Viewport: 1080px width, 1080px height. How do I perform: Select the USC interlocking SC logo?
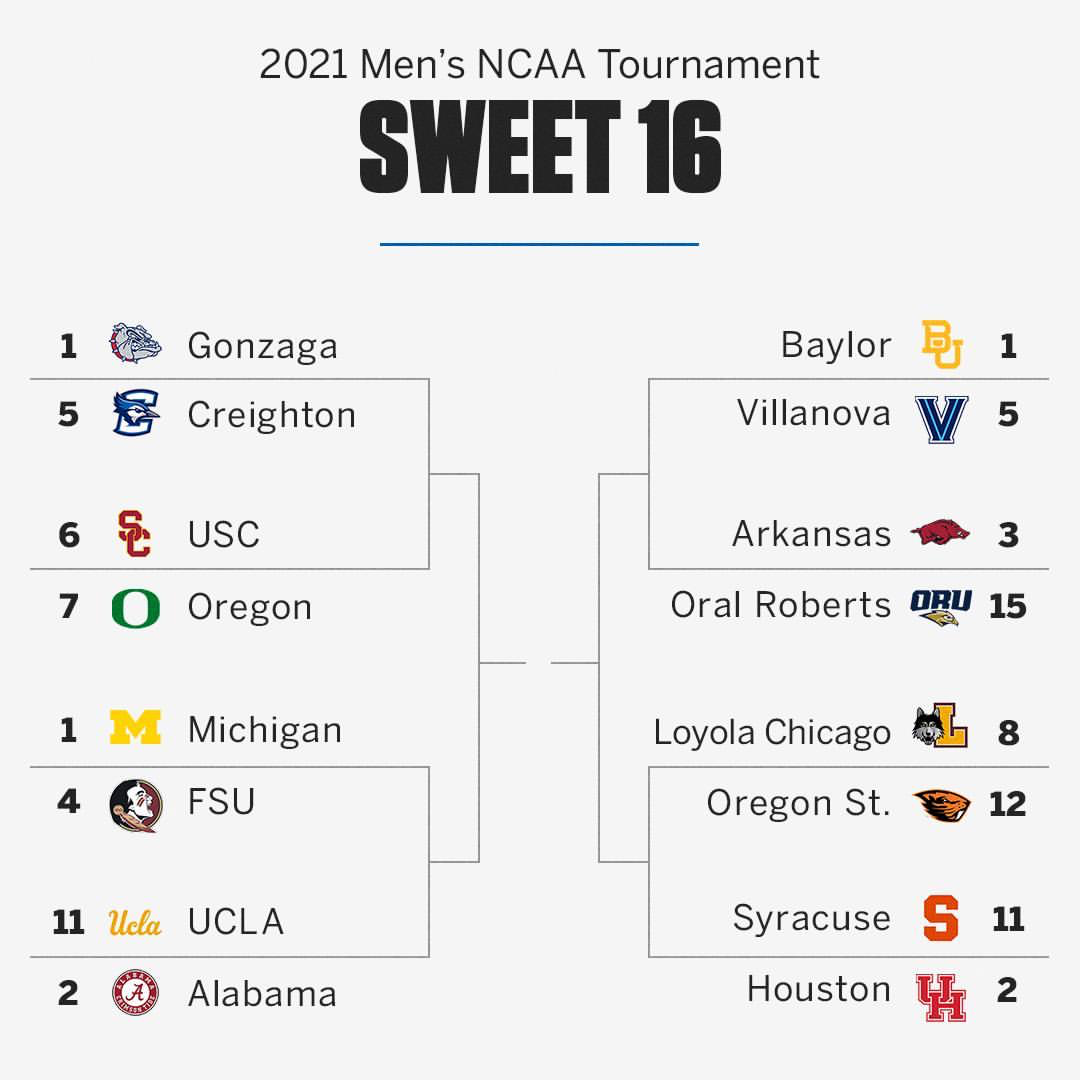(x=135, y=534)
